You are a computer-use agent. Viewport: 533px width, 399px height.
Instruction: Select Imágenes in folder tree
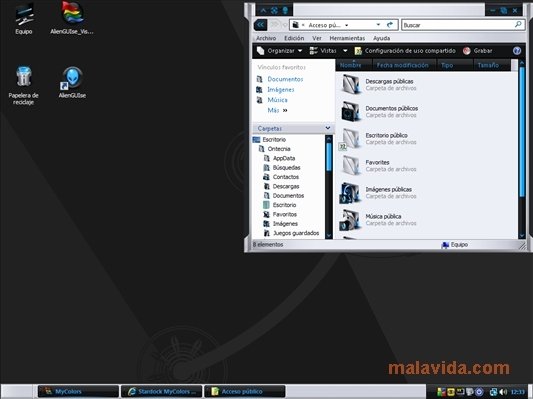click(x=285, y=224)
